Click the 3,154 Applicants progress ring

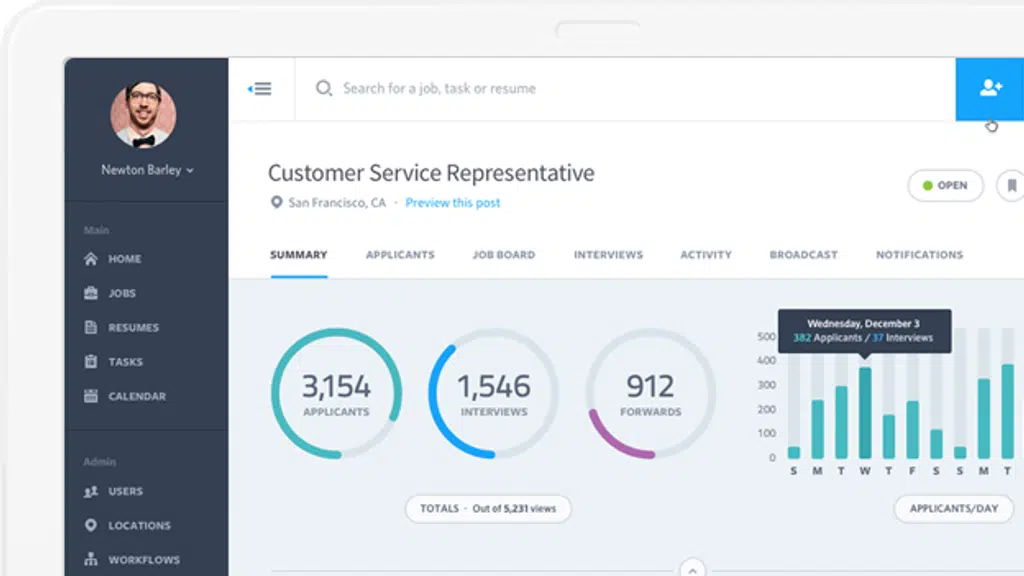coord(336,393)
